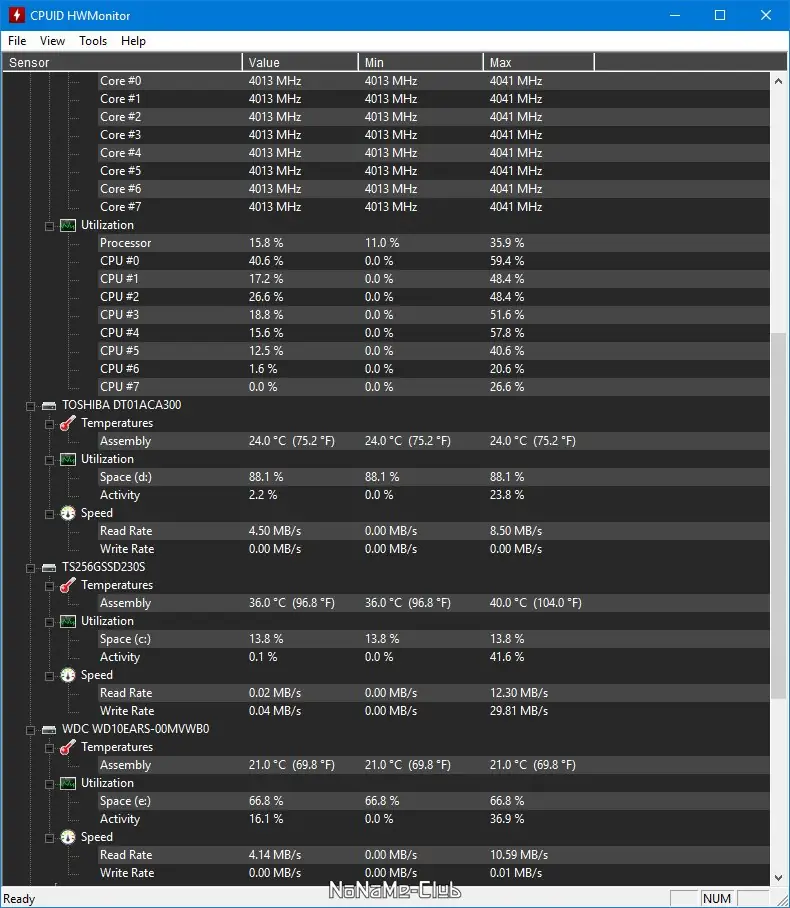Select the Core #7 row
Image resolution: width=790 pixels, height=908 pixels.
433,207
